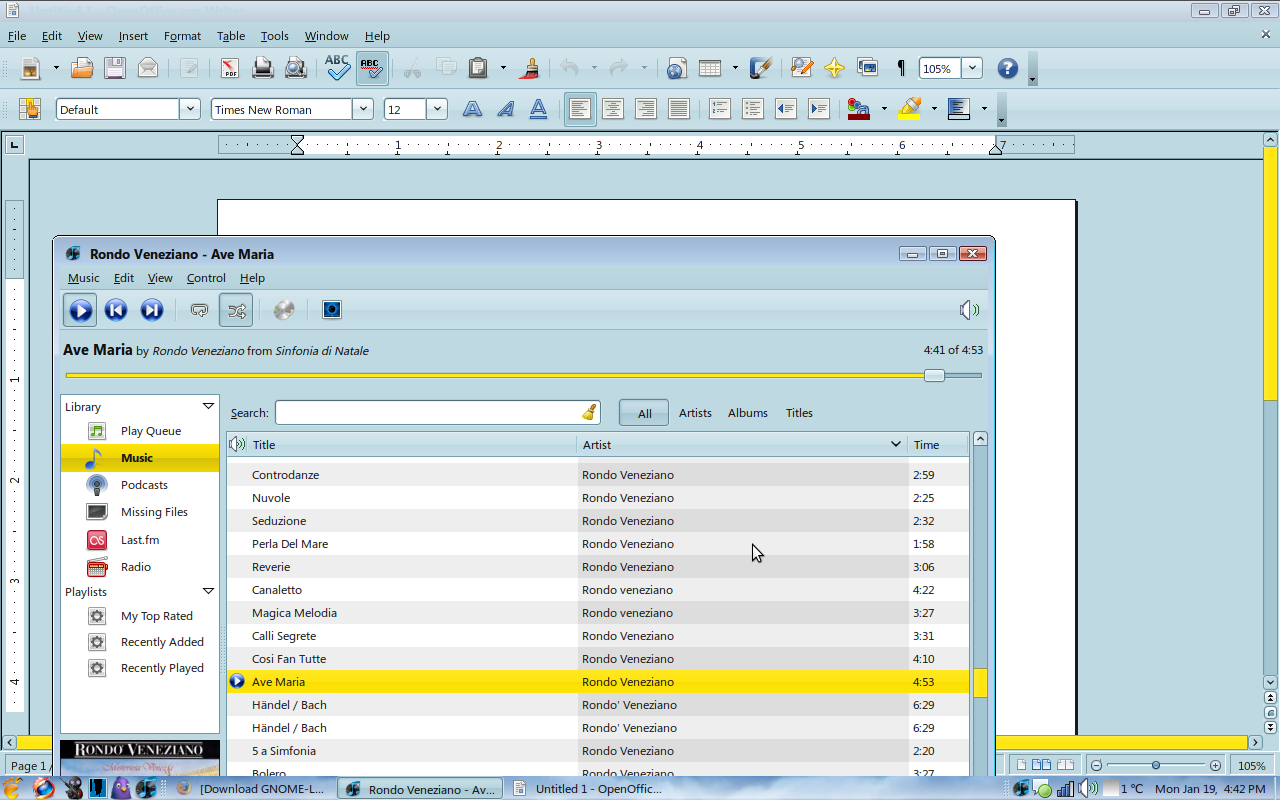The height and width of the screenshot is (800, 1280).
Task: Open the Music menu in Rhythmbox
Action: (83, 278)
